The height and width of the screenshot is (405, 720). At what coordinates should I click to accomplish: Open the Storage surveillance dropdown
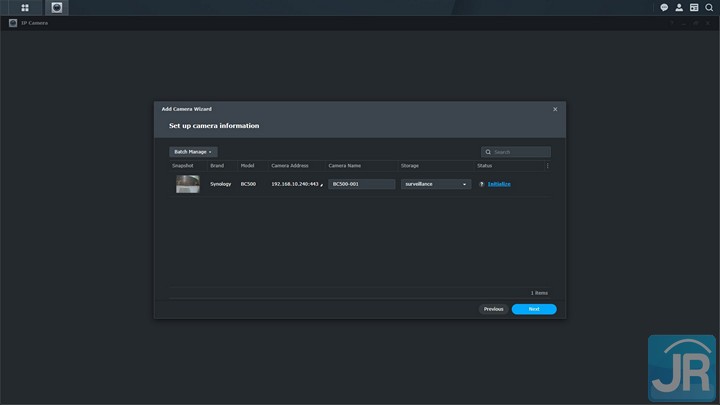[x=436, y=184]
